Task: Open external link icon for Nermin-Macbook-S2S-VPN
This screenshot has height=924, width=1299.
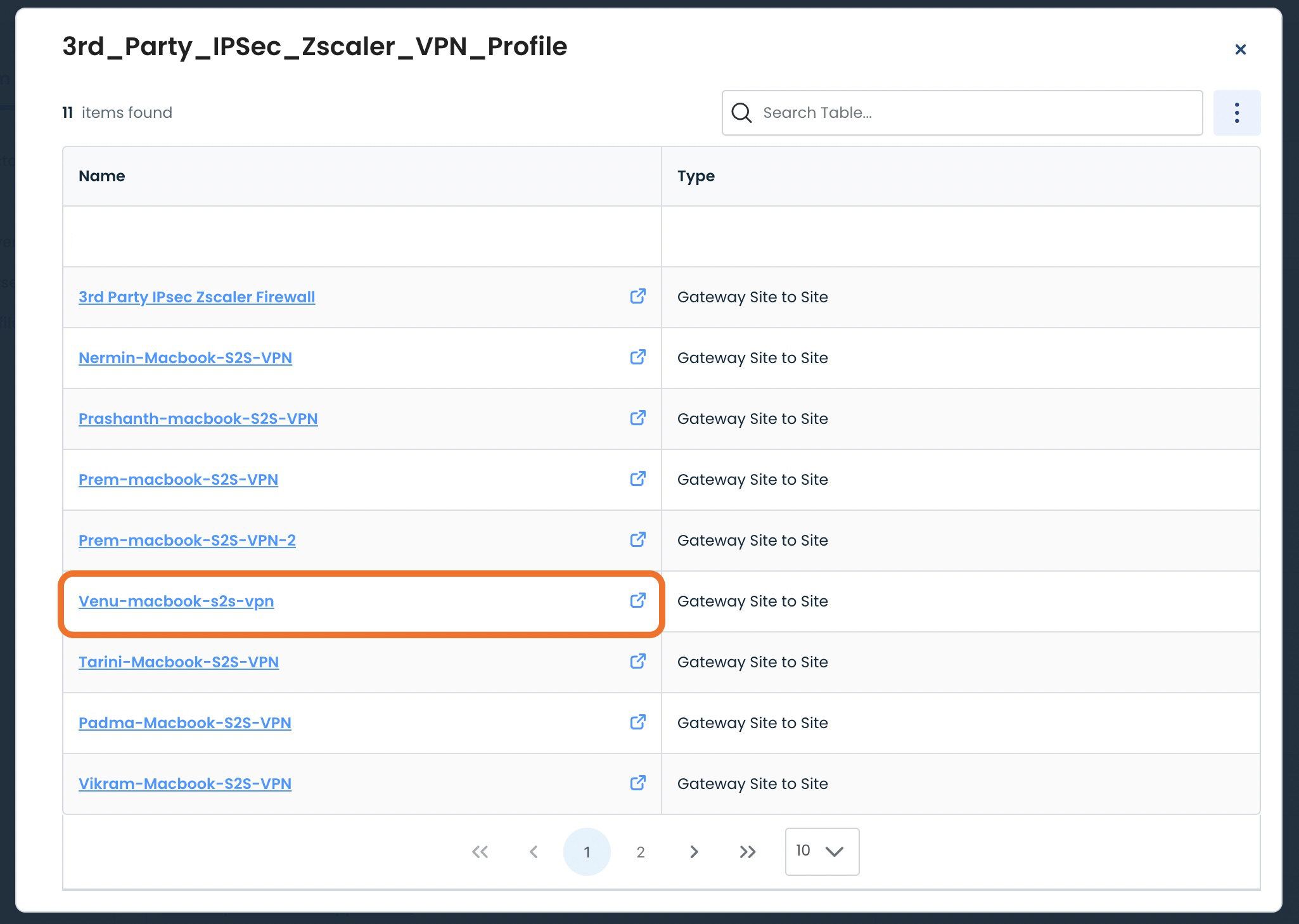Action: point(637,357)
